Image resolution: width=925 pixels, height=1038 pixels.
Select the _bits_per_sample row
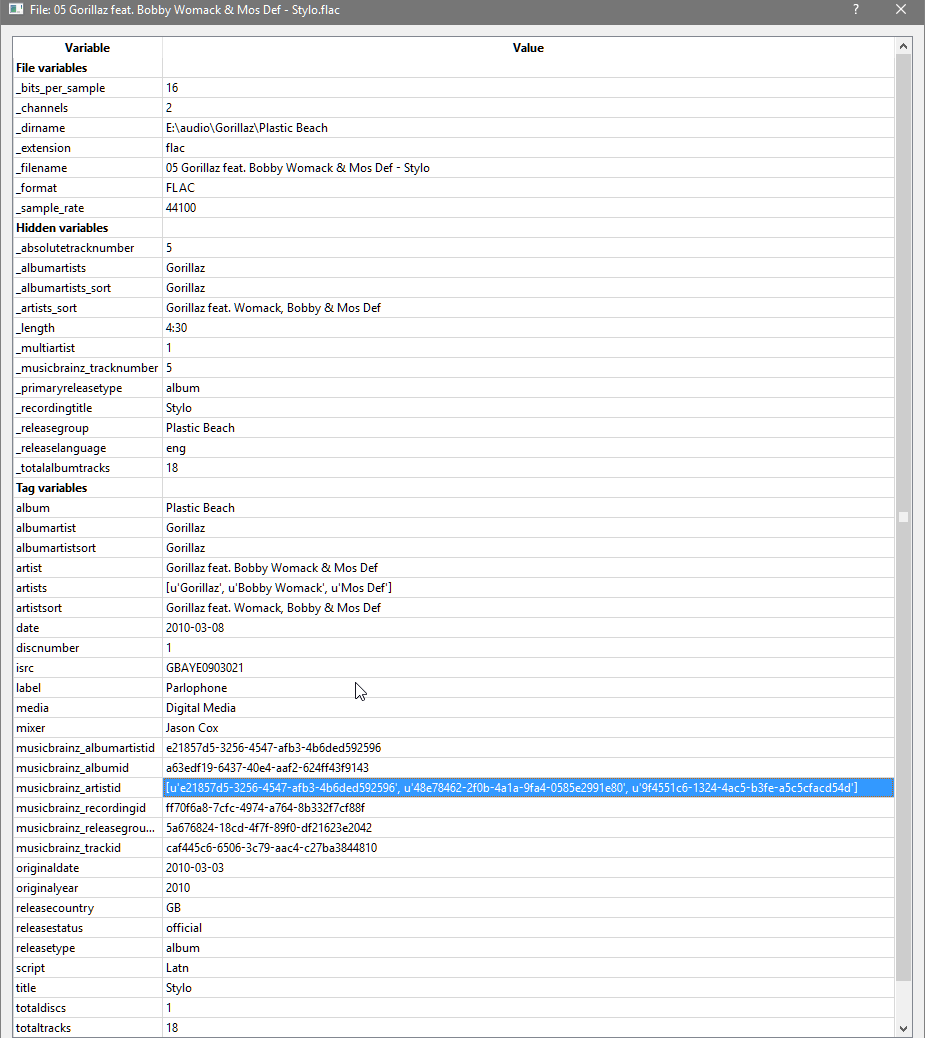click(x=454, y=88)
